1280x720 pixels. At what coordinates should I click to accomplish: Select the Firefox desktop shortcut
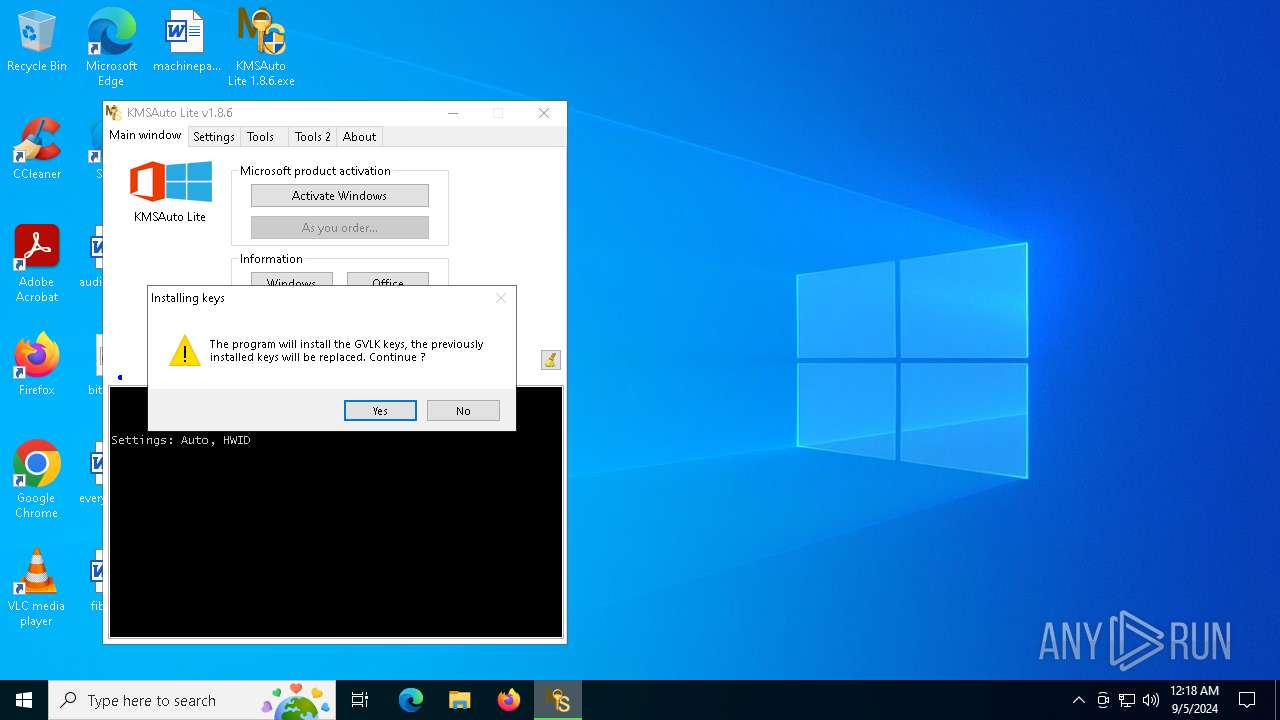(x=37, y=365)
